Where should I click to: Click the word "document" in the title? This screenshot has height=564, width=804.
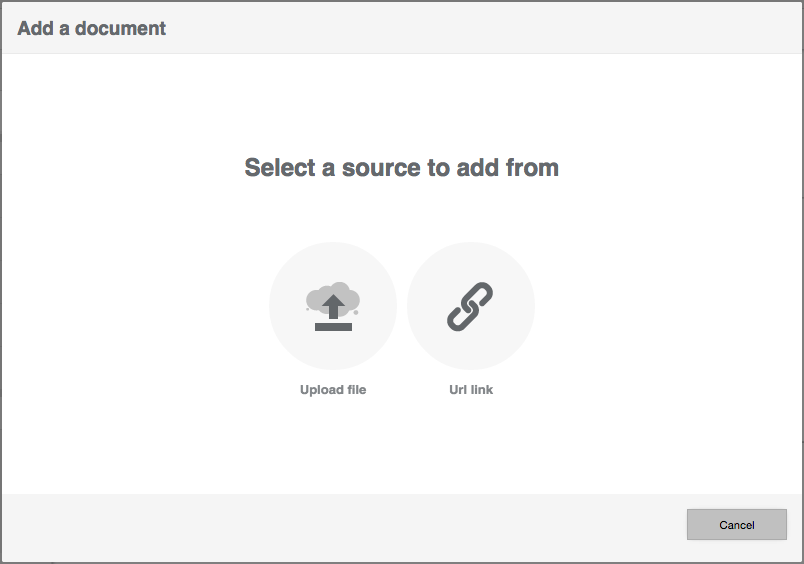(119, 28)
